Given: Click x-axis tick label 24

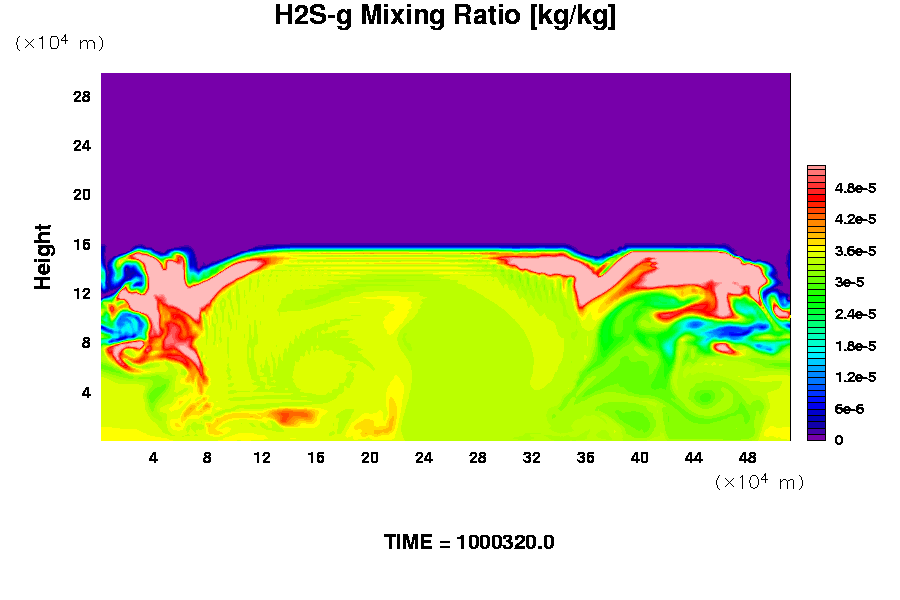Looking at the screenshot, I should pos(424,458).
